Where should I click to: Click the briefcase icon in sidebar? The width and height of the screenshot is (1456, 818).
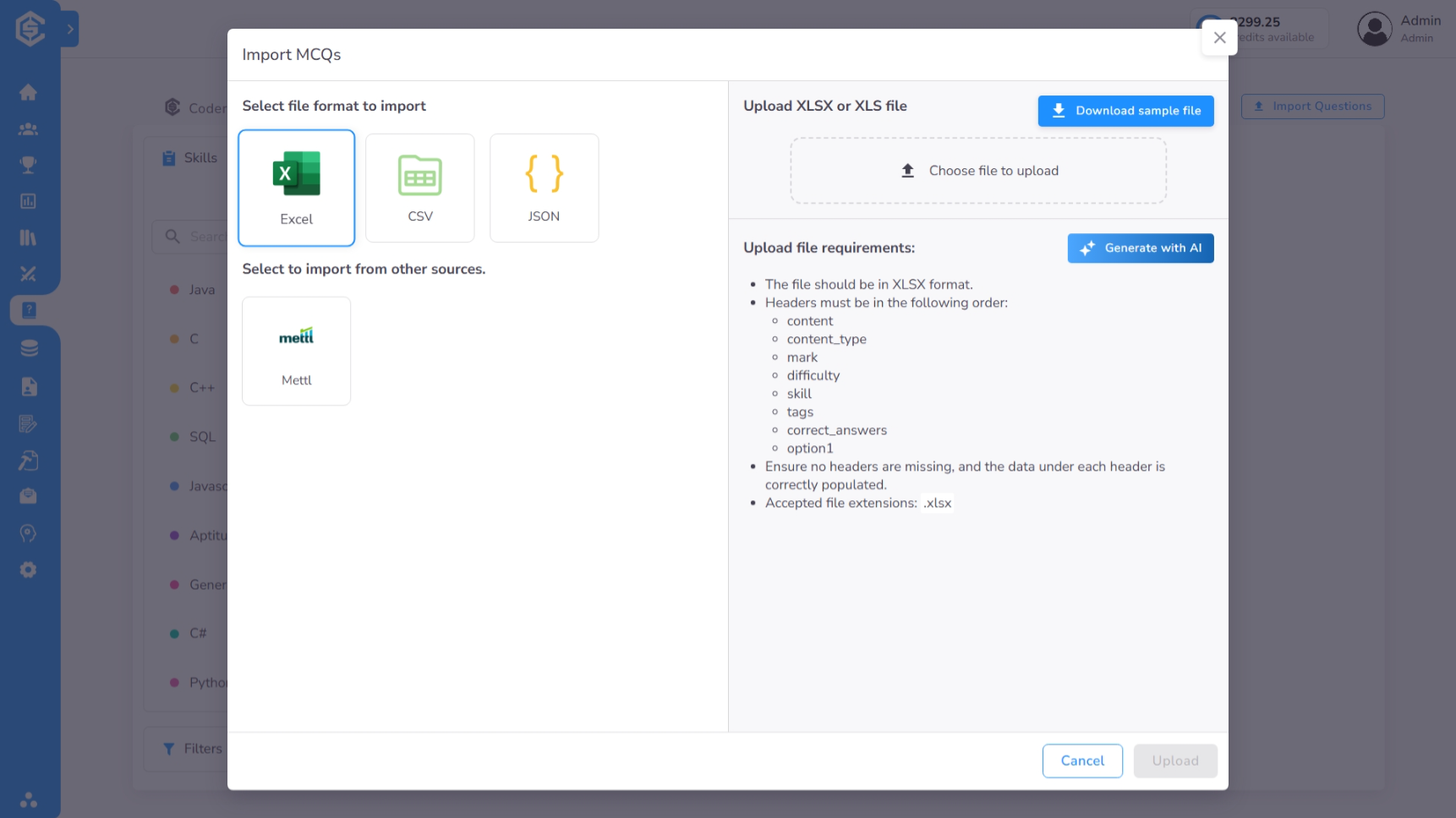[28, 496]
